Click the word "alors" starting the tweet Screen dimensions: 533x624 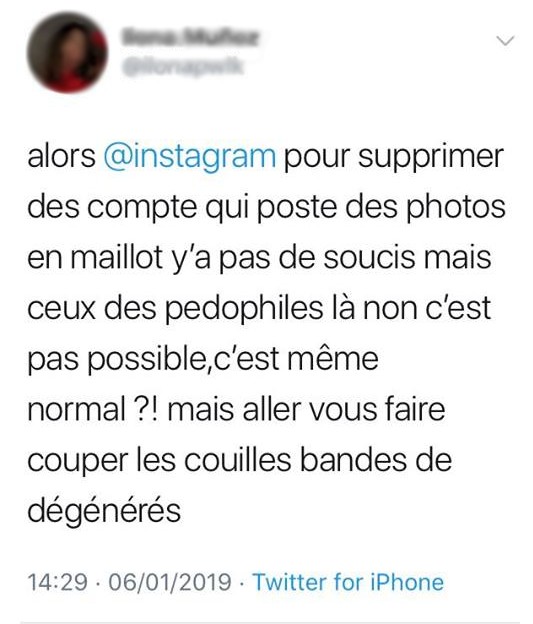[62, 156]
